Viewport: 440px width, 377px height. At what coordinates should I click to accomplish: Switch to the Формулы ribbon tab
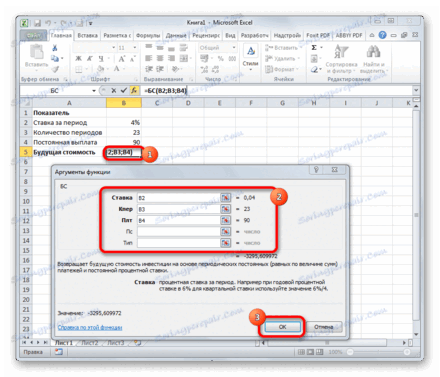(148, 35)
